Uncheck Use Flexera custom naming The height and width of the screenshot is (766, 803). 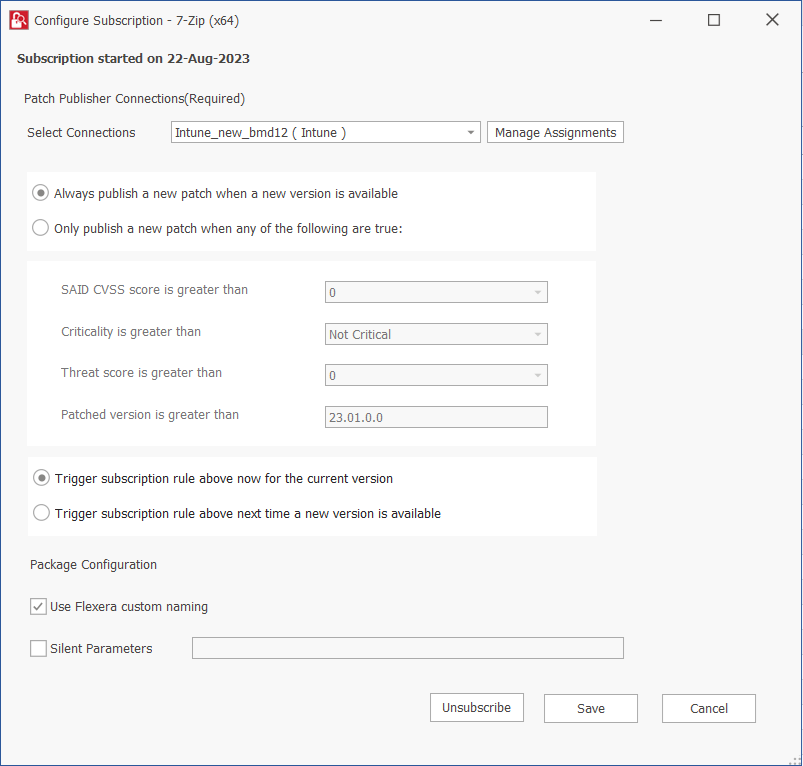click(x=39, y=607)
